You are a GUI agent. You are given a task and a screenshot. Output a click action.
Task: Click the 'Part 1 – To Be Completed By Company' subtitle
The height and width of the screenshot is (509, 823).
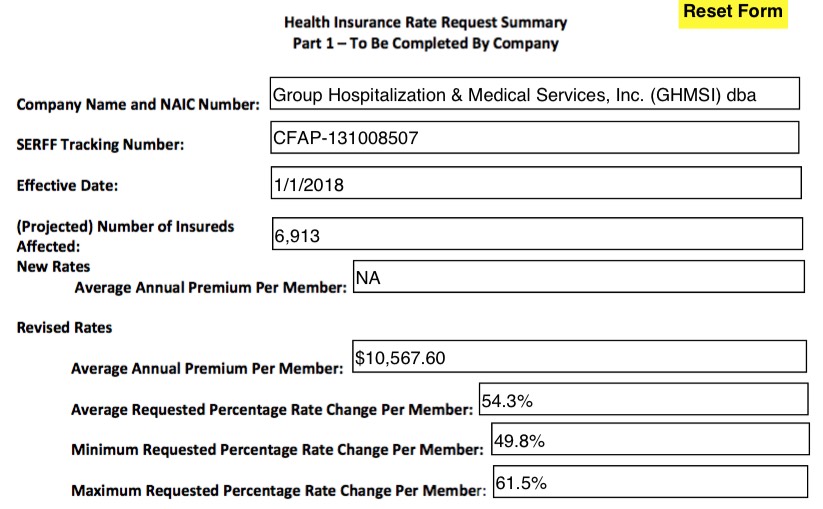pos(425,43)
